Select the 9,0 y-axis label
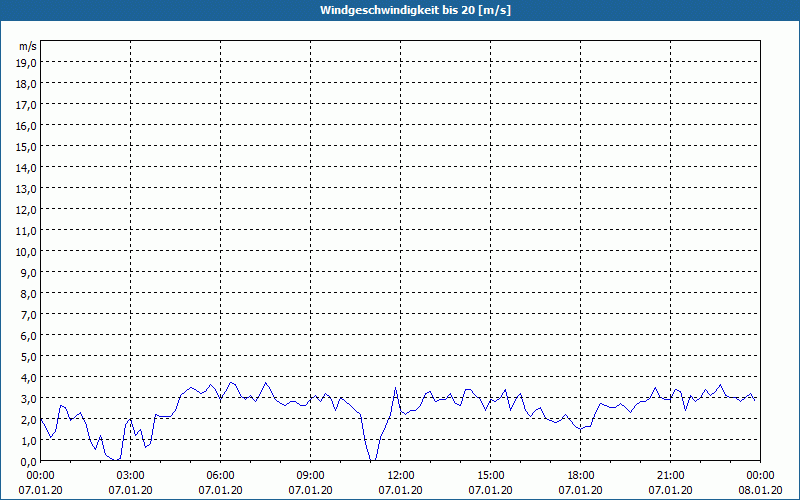800x500 pixels. point(28,273)
